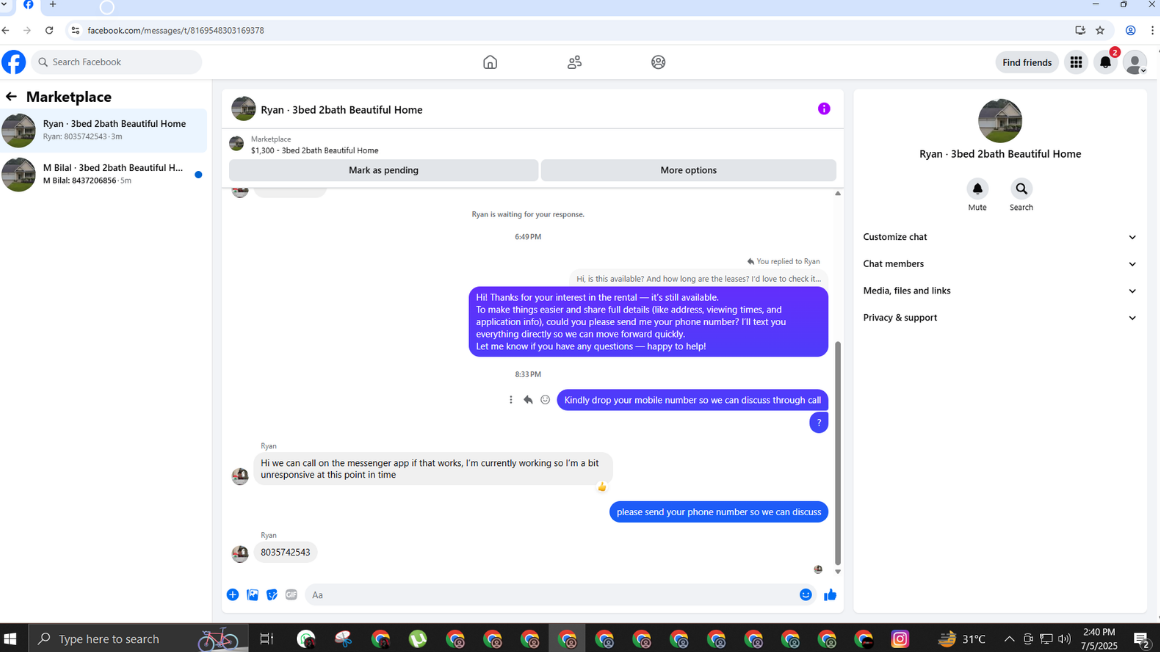Click the quoted reply 'Hi, is this available?'
The width and height of the screenshot is (1160, 652).
point(698,279)
